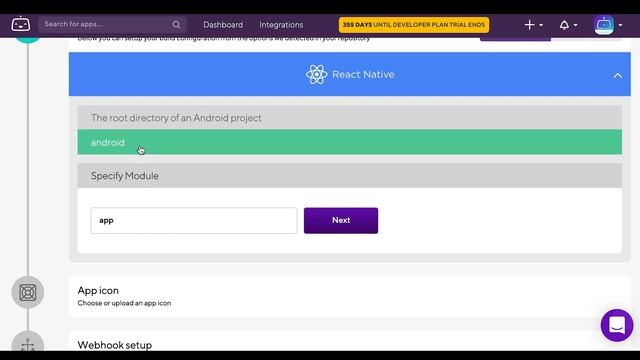Focus the Search for apps field

[x=113, y=24]
